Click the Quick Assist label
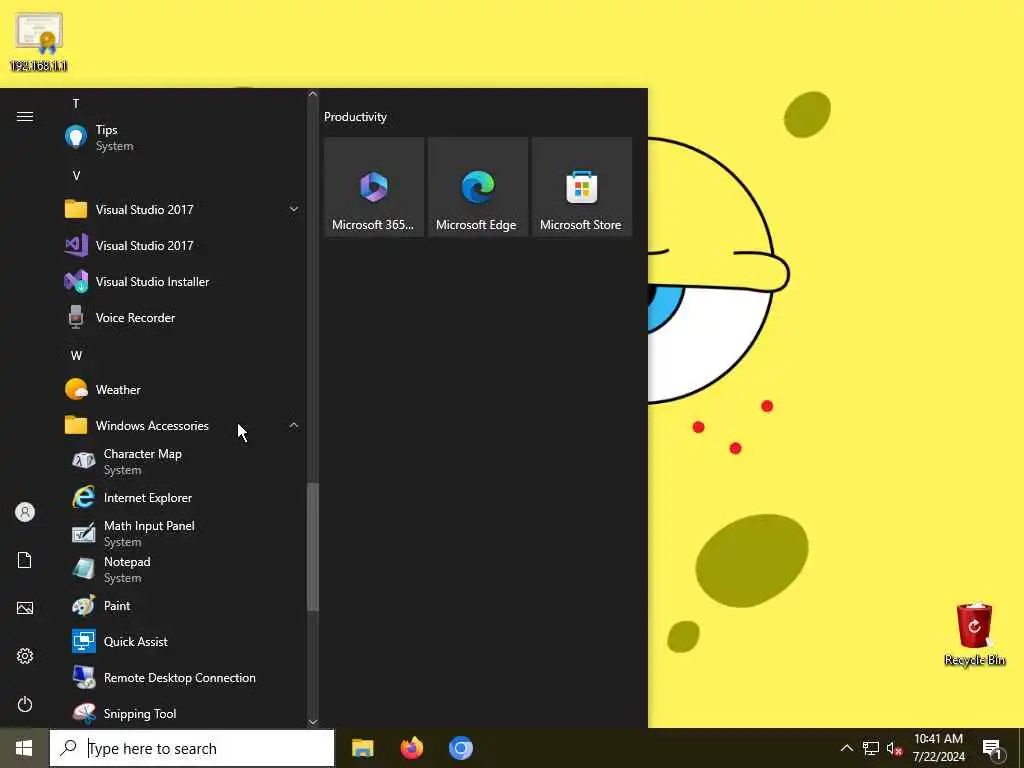This screenshot has width=1024, height=768. pyautogui.click(x=135, y=641)
